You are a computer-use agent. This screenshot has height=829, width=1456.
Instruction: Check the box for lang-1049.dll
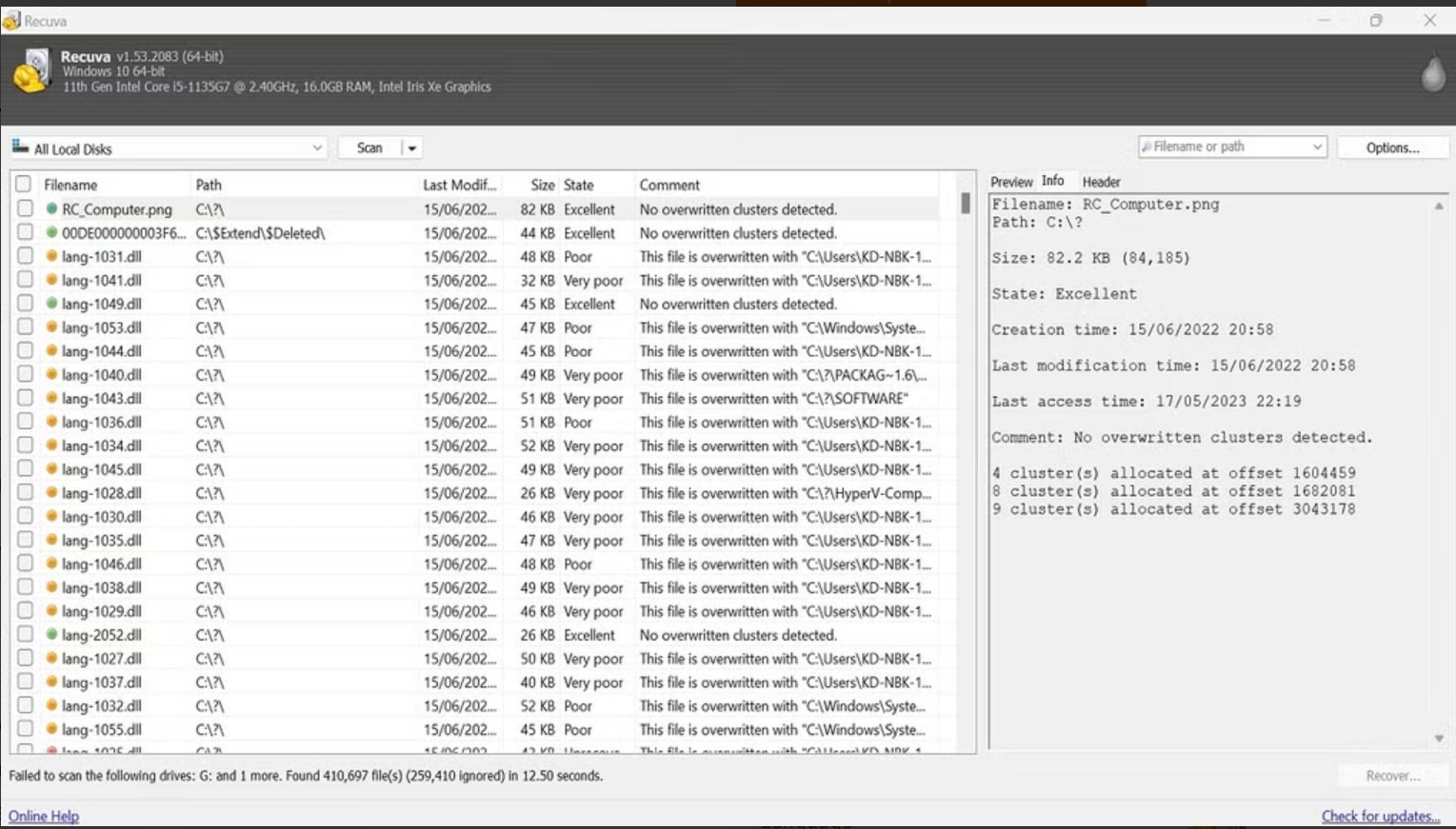[25, 304]
